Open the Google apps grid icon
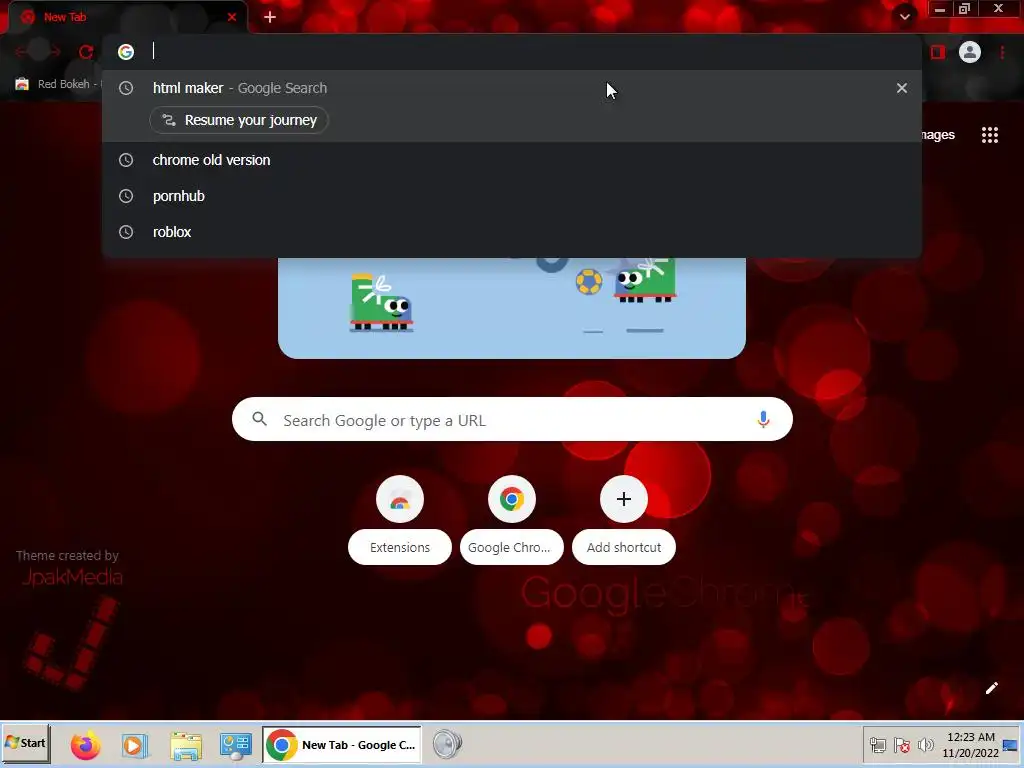This screenshot has height=768, width=1024. [x=989, y=135]
